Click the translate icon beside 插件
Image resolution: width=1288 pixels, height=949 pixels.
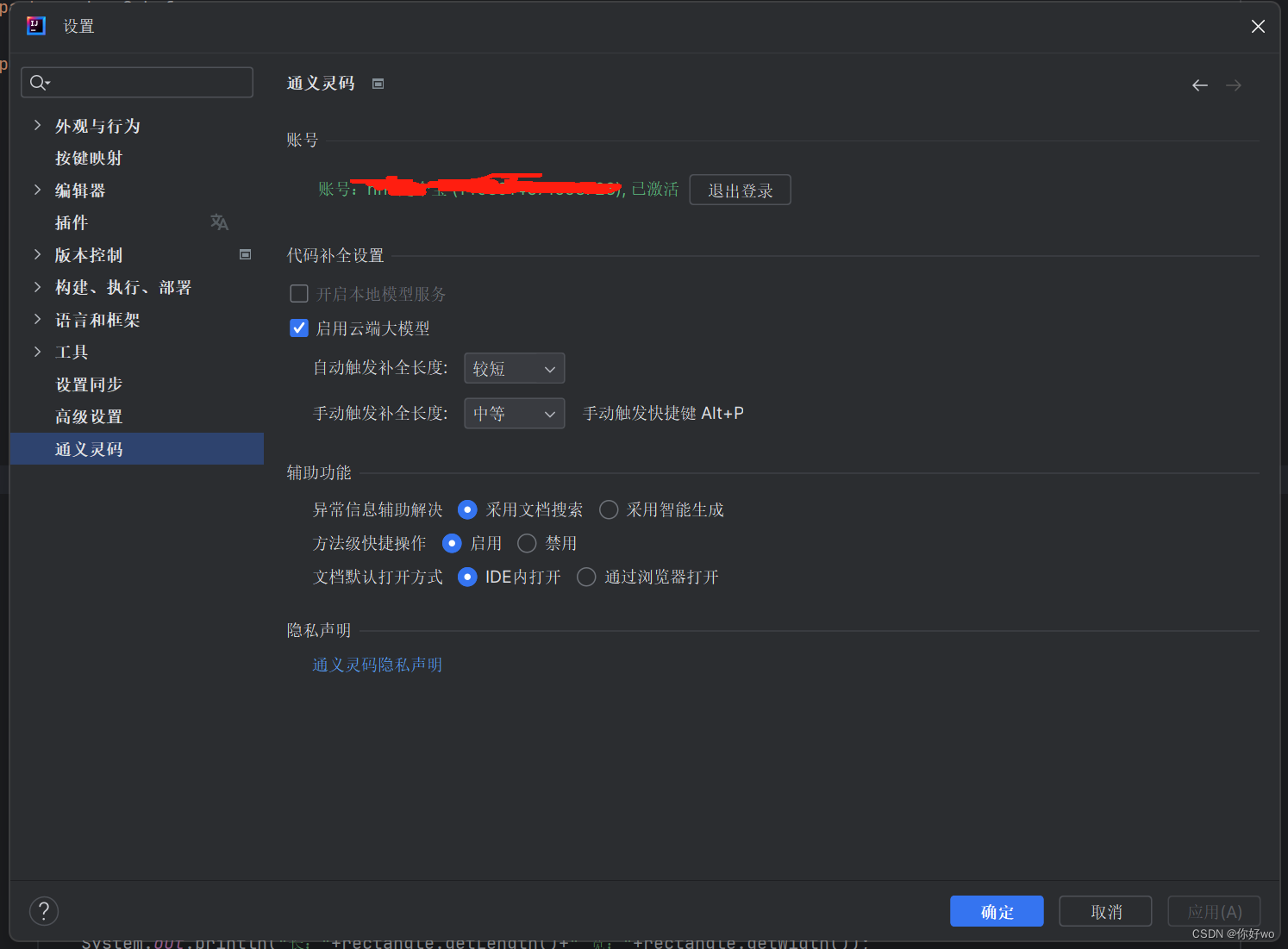[219, 222]
